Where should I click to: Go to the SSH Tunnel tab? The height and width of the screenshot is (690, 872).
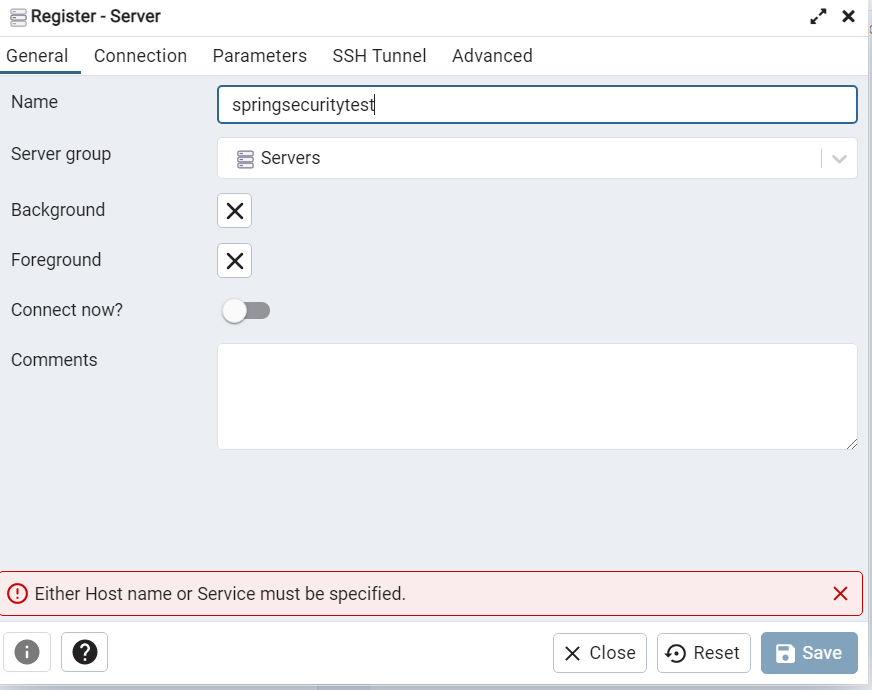tap(379, 56)
